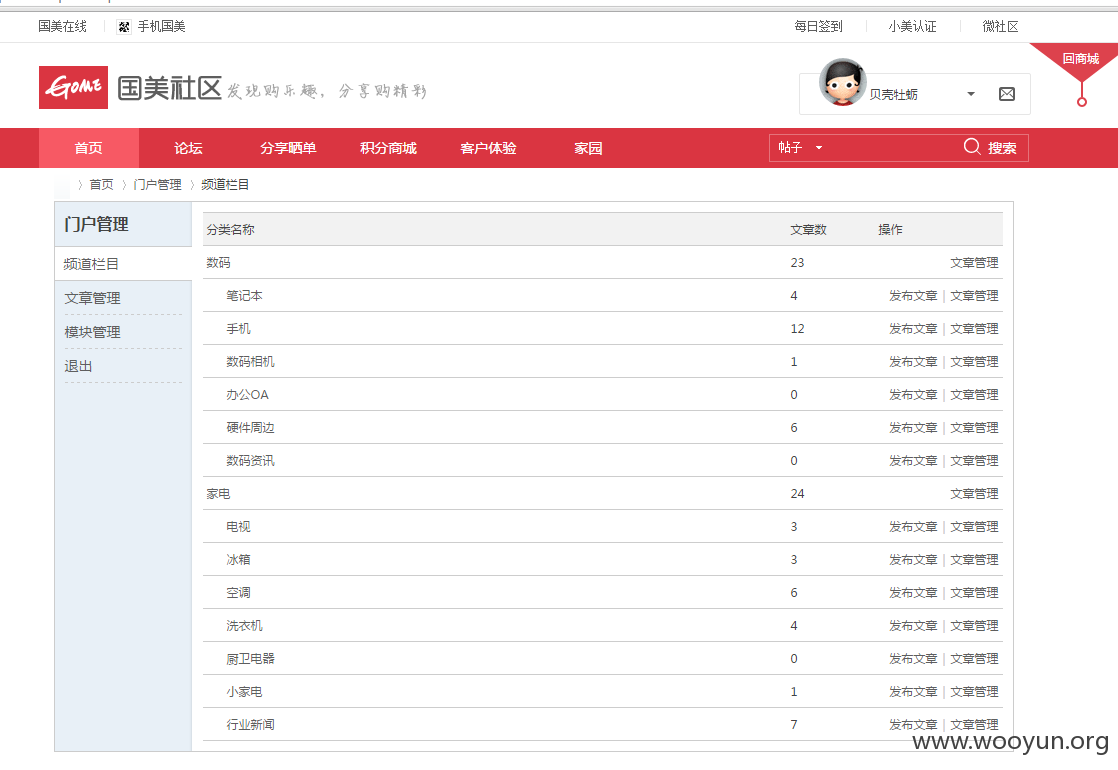Click 文章管理 for 办公OA row
Screen dimensions: 1118x770
tap(974, 395)
